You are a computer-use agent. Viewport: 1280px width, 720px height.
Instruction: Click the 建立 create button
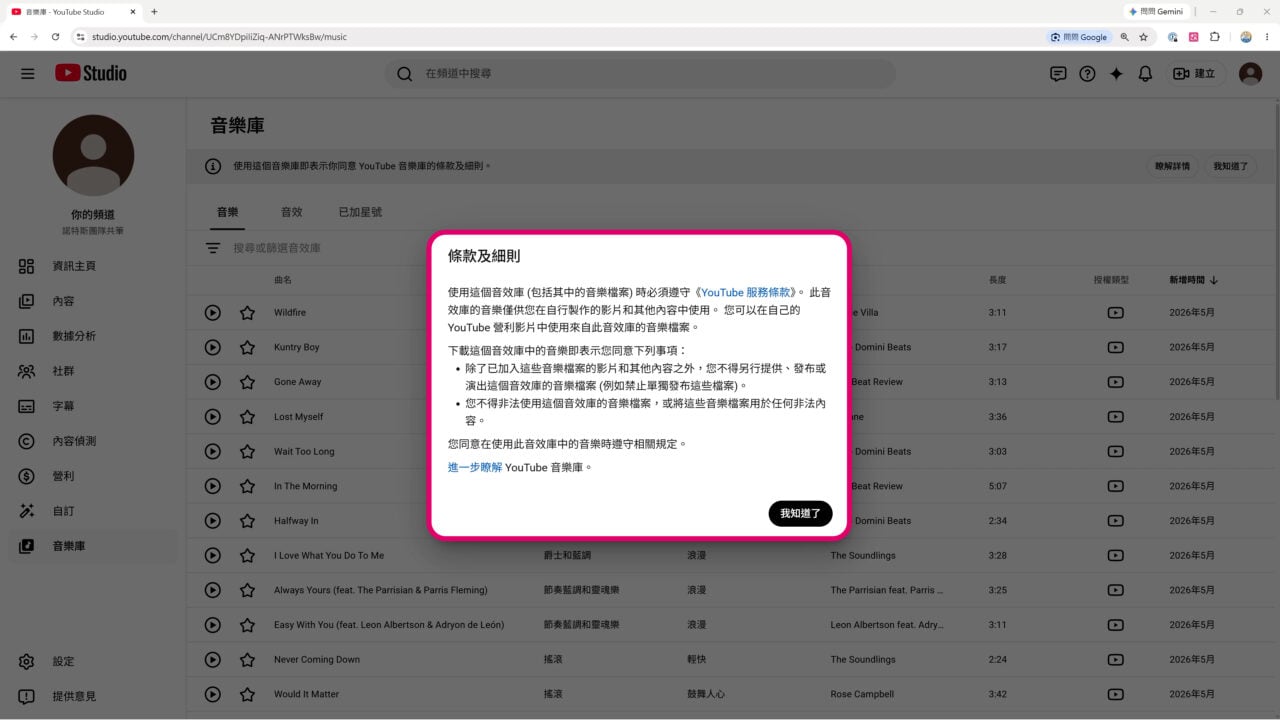point(1194,74)
